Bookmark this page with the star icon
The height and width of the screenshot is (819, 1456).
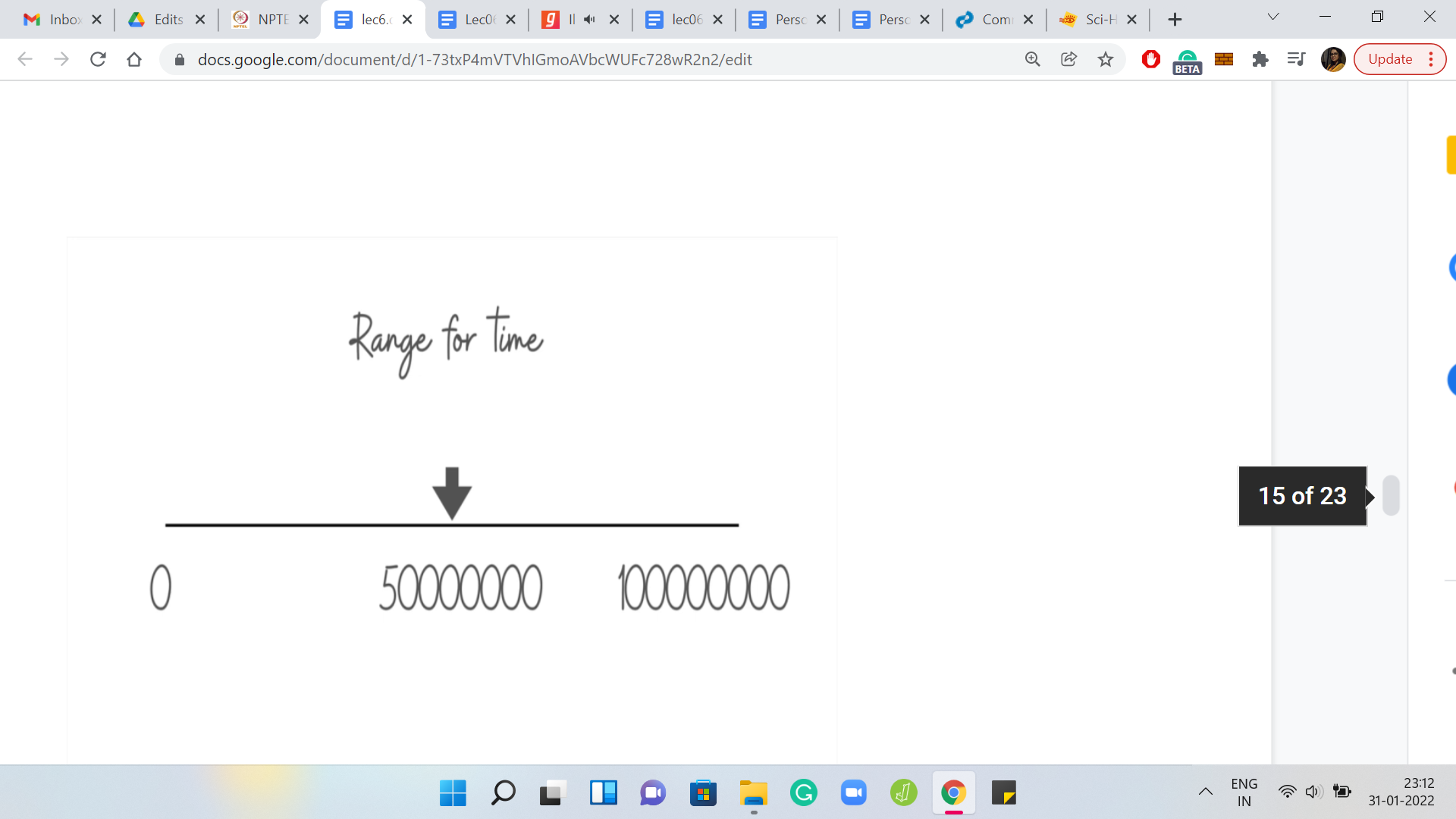coord(1106,59)
